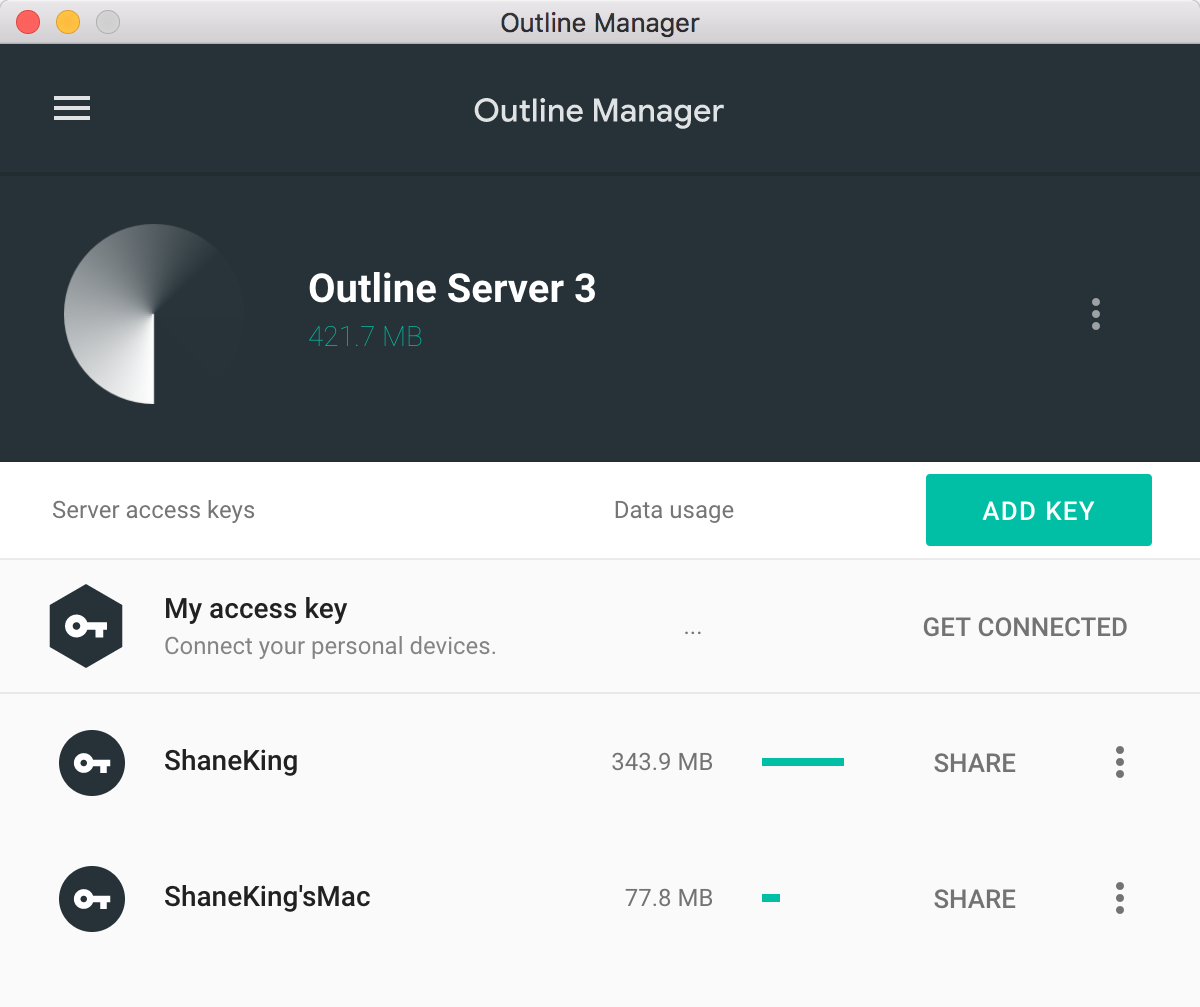Click GET CONNECTED for My access key

(x=1025, y=627)
